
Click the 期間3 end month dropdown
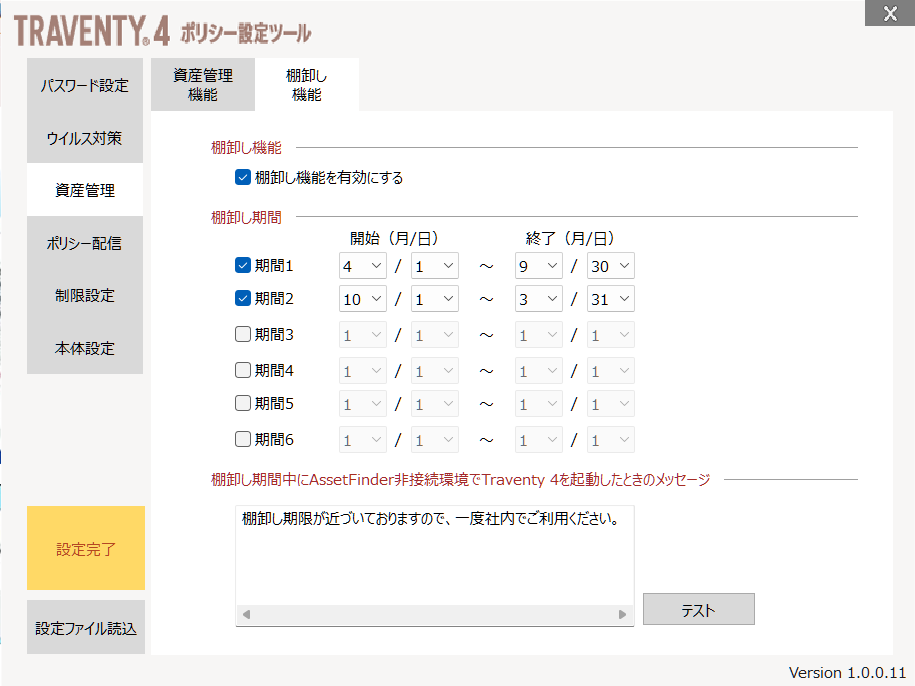pos(539,335)
